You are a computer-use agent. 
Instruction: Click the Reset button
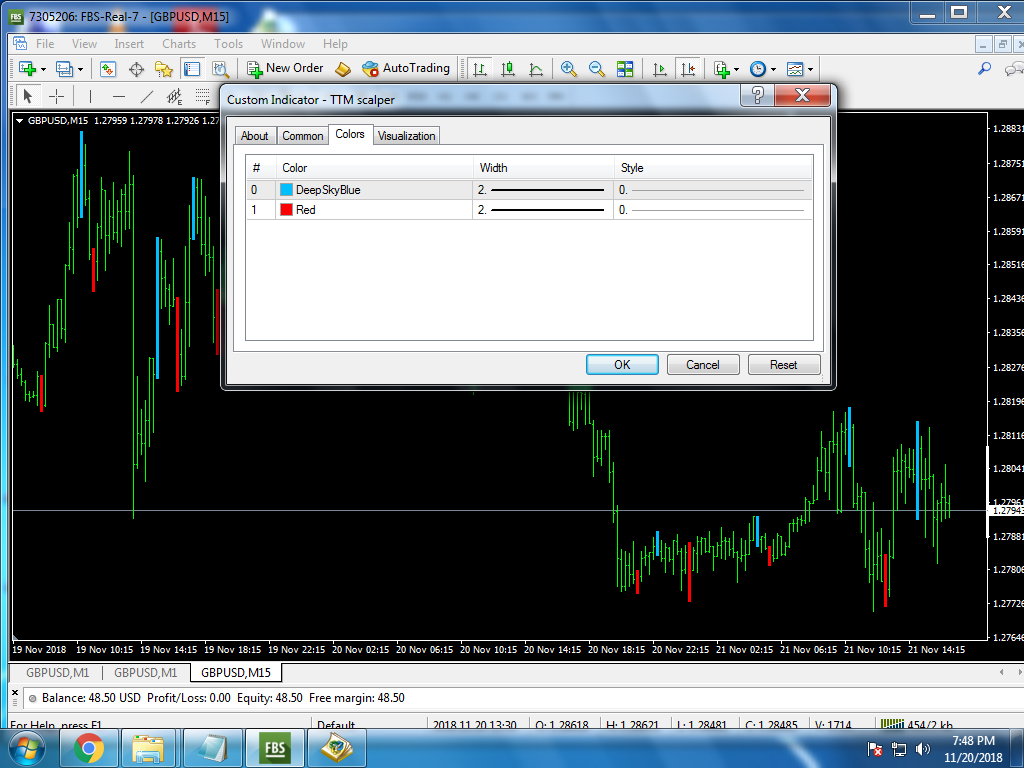point(784,364)
